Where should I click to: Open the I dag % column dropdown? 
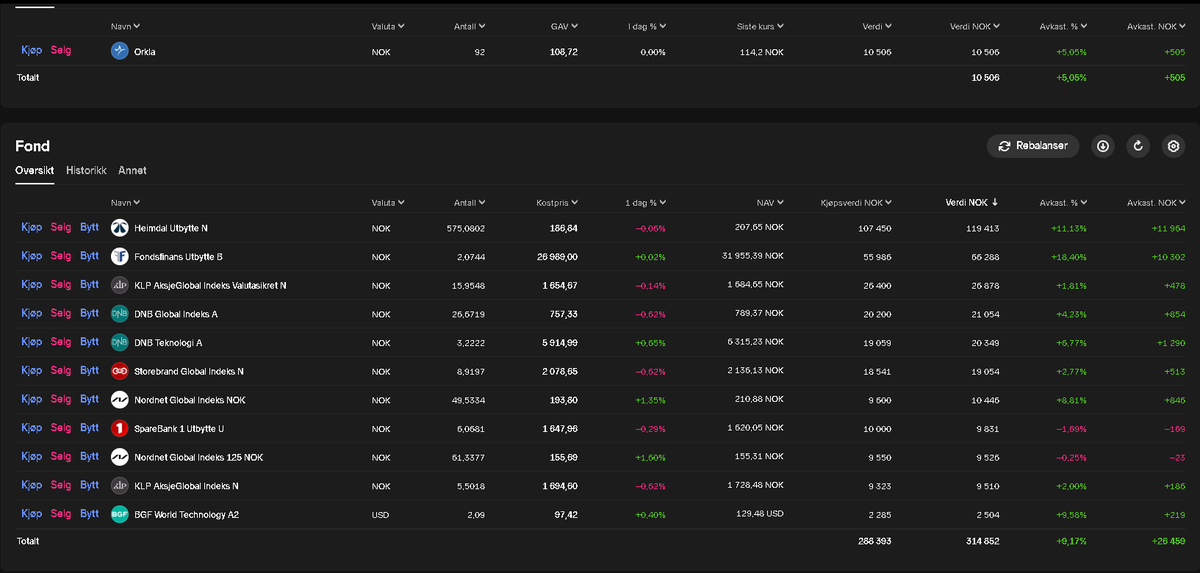[x=645, y=26]
